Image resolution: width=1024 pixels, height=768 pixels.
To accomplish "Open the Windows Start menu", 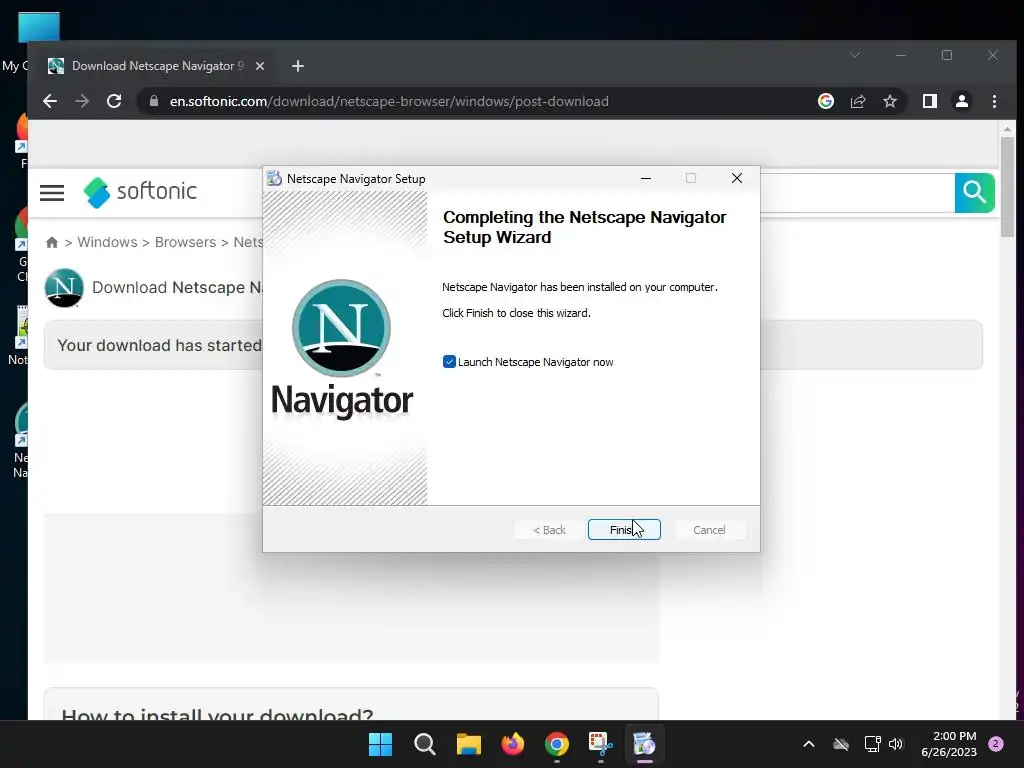I will click(380, 744).
